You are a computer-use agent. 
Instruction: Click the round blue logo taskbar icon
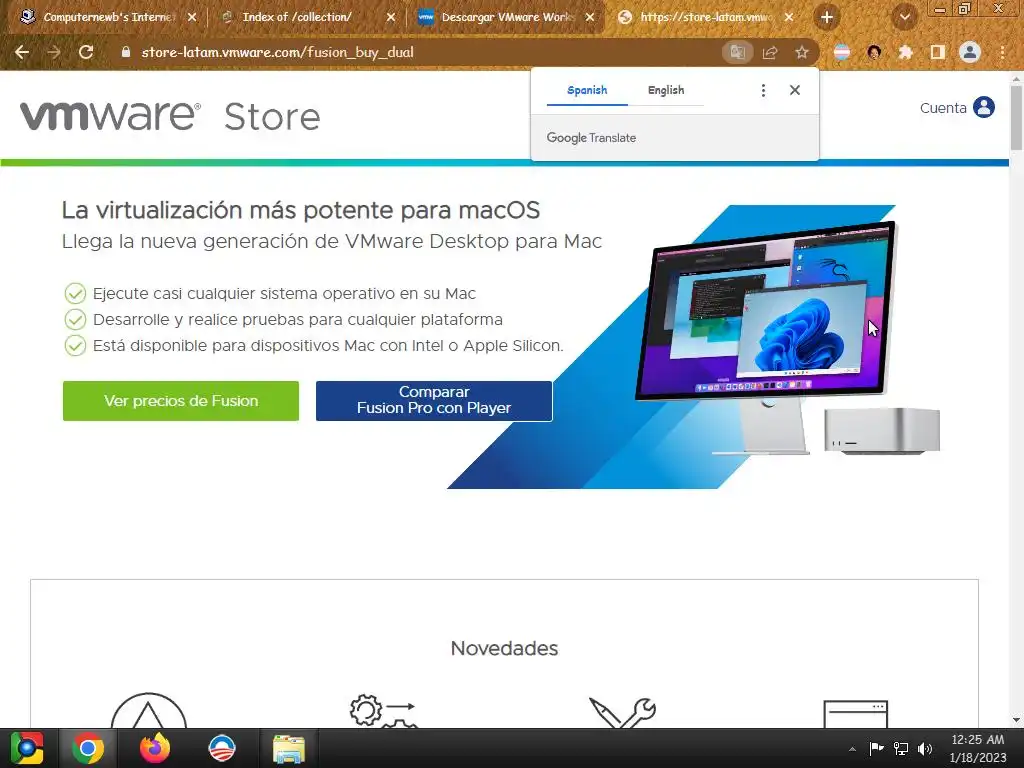point(222,748)
